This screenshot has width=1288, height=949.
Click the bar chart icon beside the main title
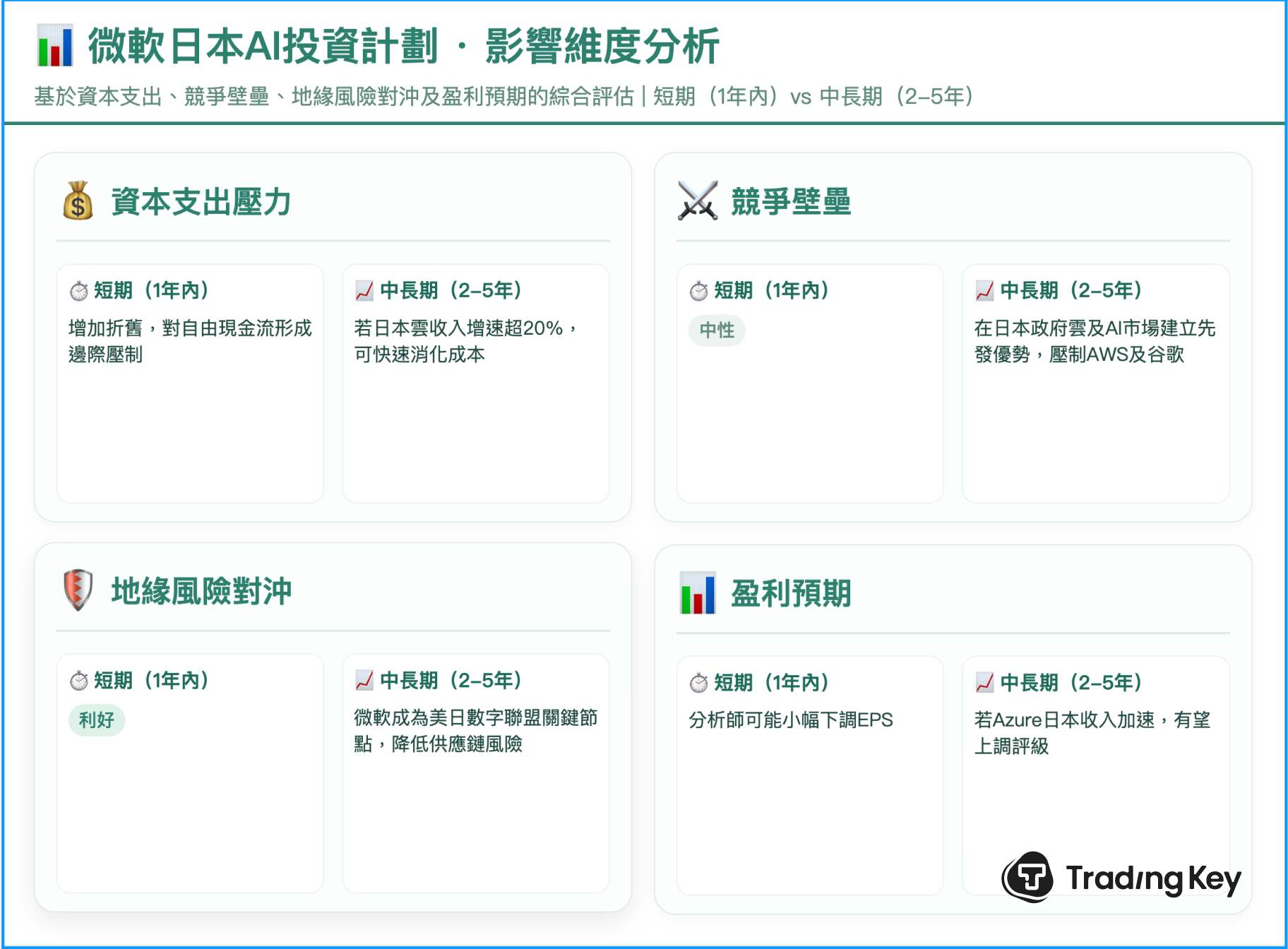(x=54, y=46)
